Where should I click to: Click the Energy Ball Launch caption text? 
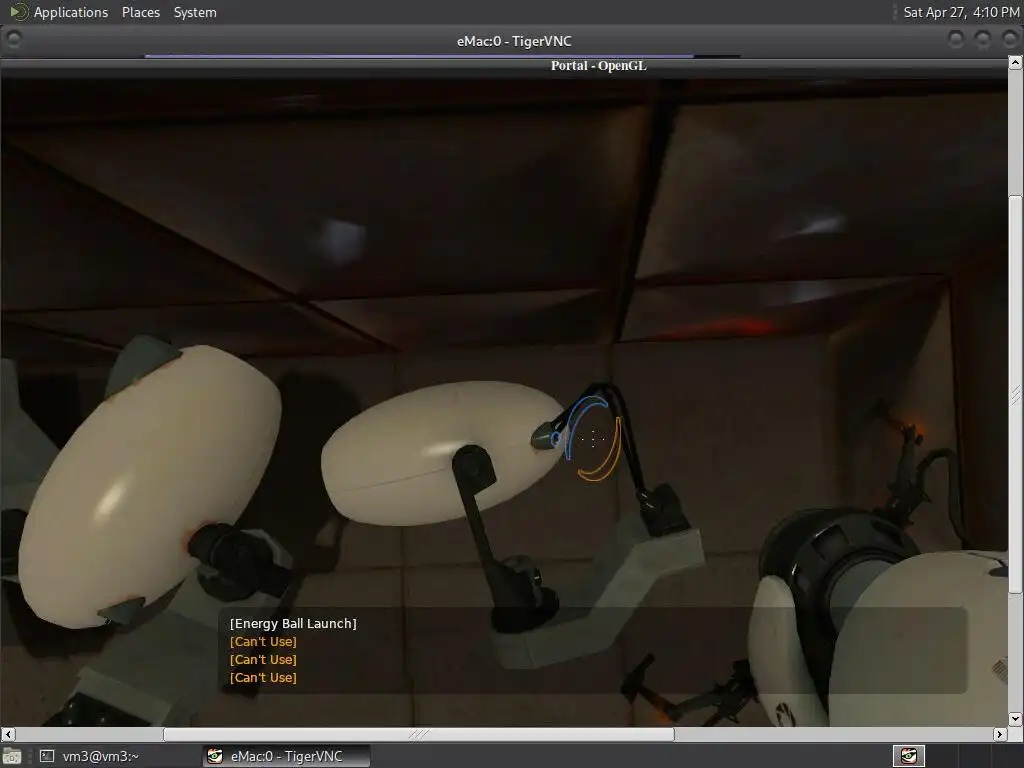[x=293, y=624]
